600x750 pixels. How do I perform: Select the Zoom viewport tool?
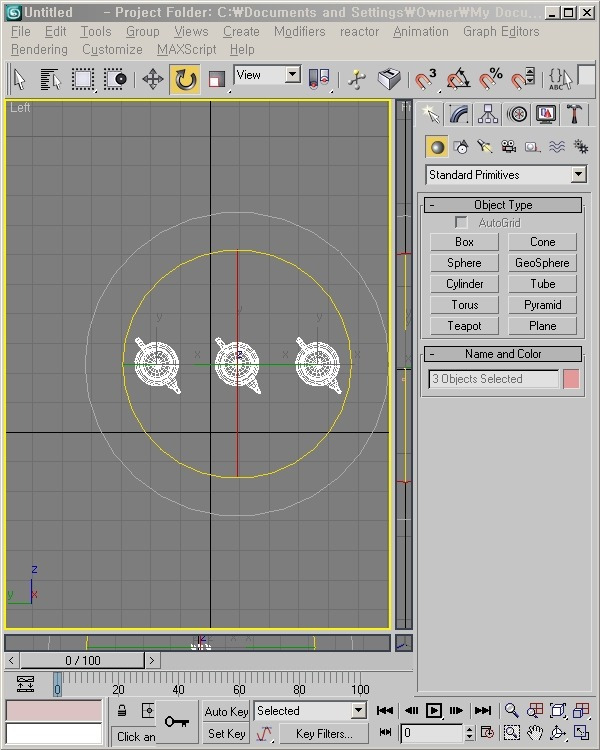coord(511,711)
